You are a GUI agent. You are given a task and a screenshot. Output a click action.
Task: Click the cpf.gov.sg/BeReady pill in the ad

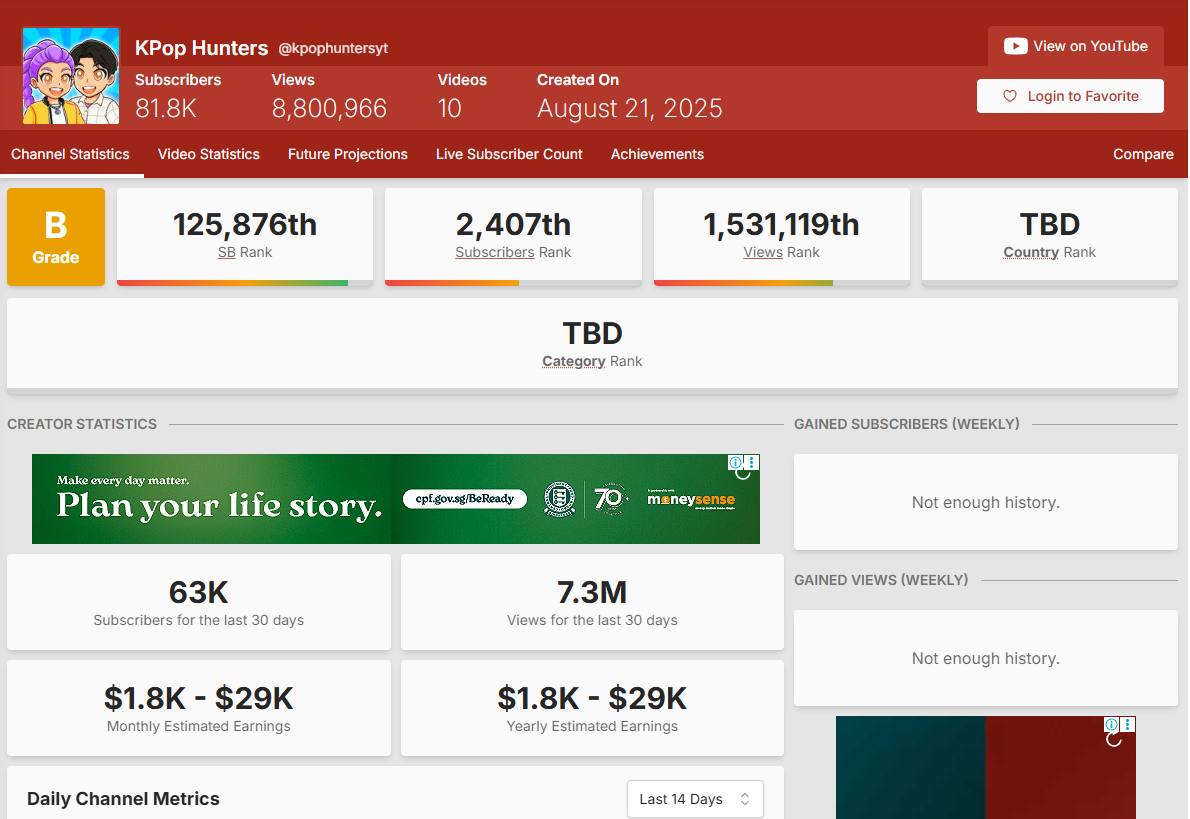pyautogui.click(x=464, y=499)
